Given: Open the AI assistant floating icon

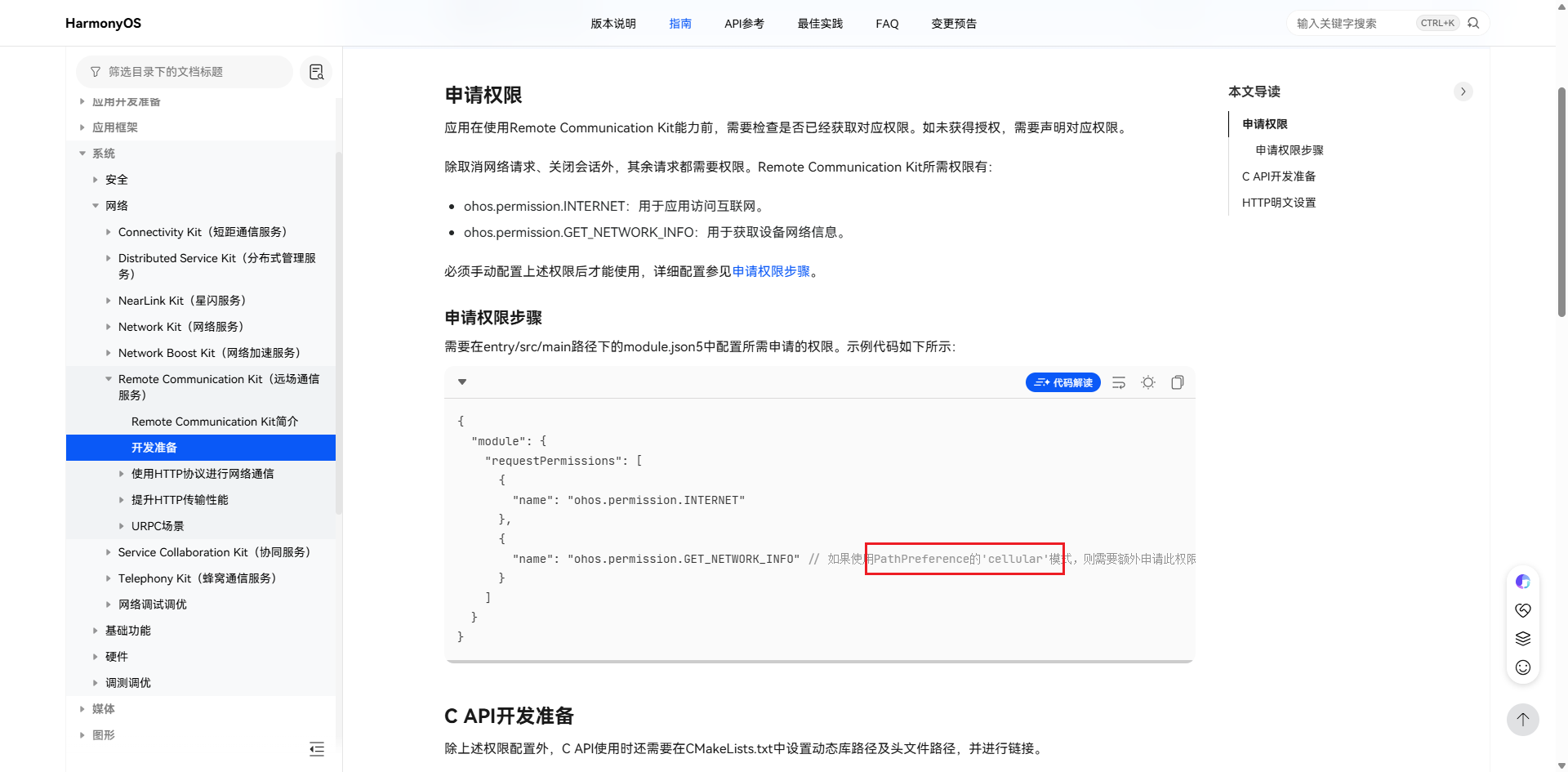Looking at the screenshot, I should (x=1523, y=582).
